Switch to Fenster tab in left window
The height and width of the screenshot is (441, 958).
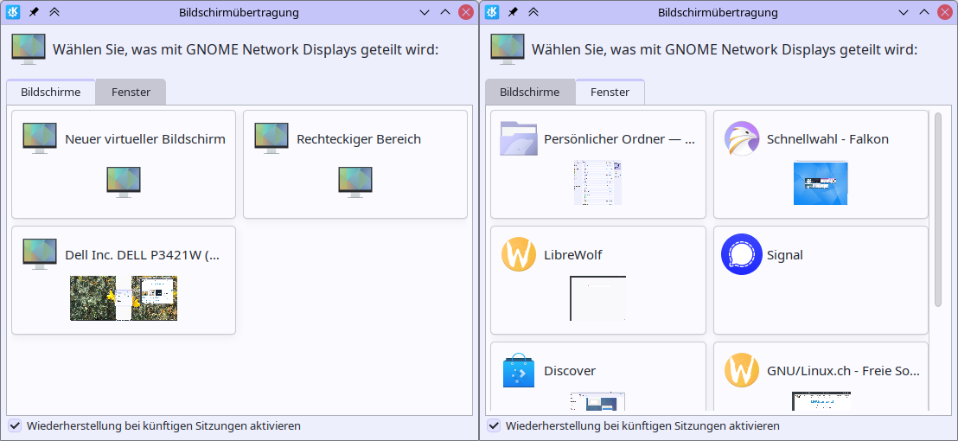tap(131, 92)
